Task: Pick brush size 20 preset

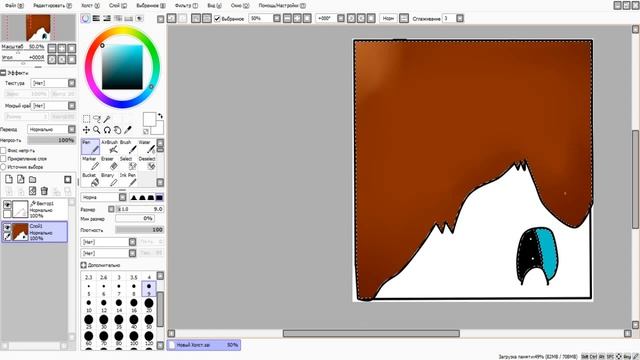Action: (149, 305)
